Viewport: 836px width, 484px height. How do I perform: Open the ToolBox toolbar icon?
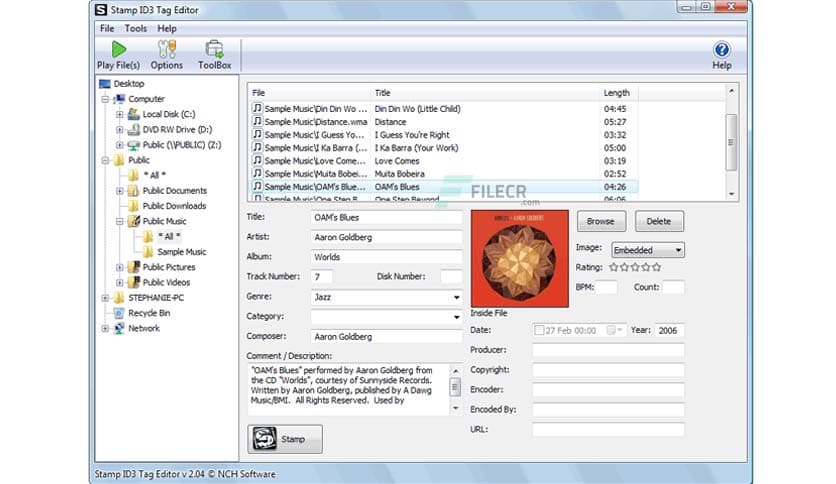(214, 50)
